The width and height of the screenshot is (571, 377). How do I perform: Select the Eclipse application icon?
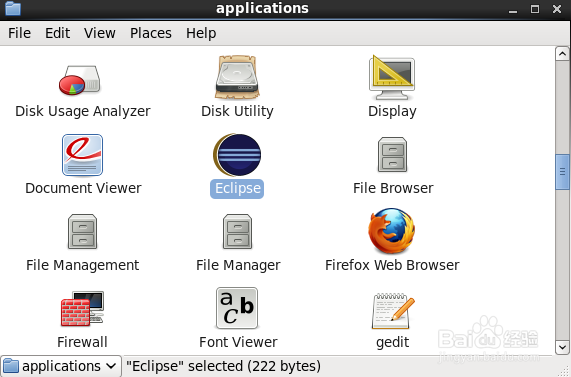coord(237,155)
